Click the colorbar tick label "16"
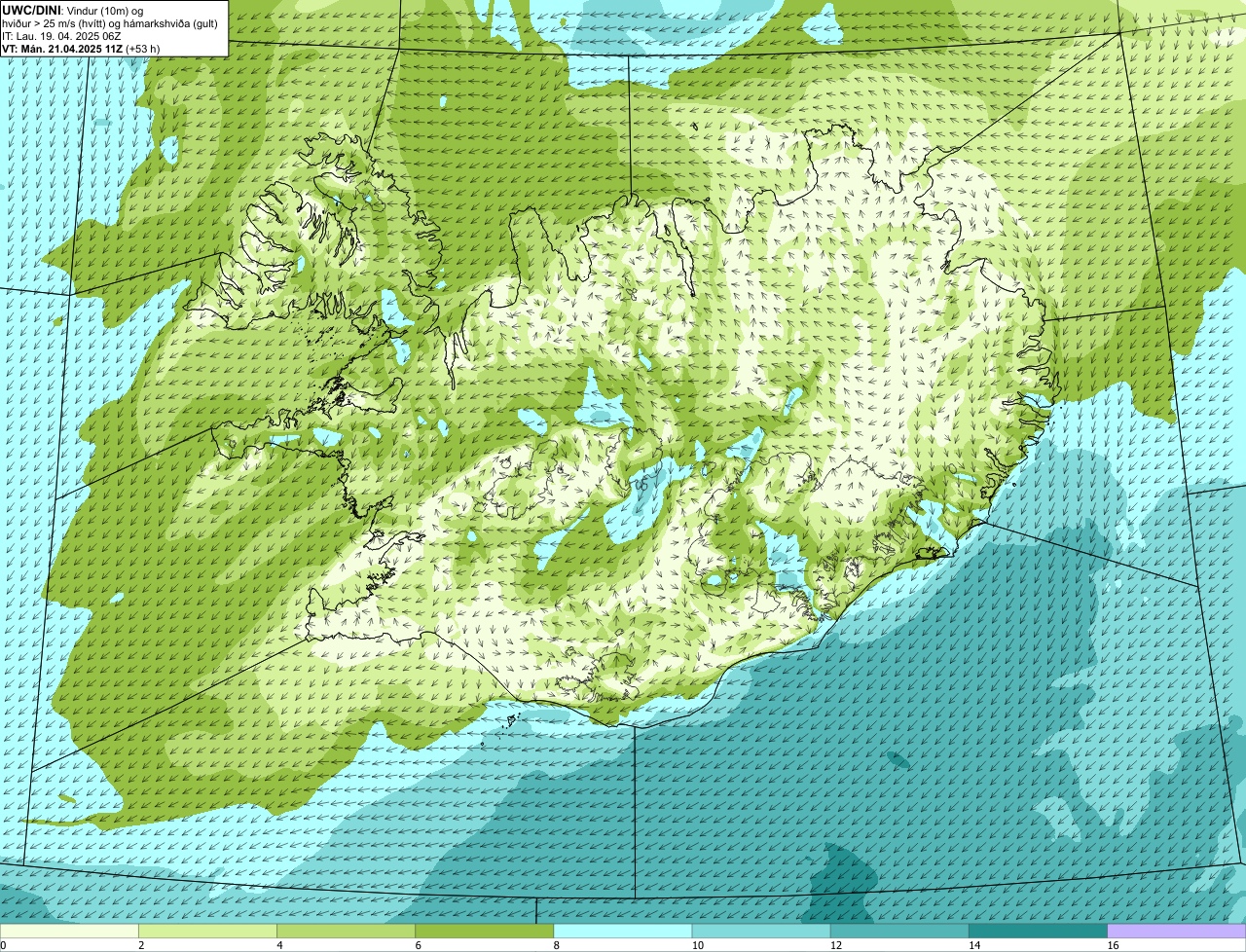 pyautogui.click(x=1113, y=945)
